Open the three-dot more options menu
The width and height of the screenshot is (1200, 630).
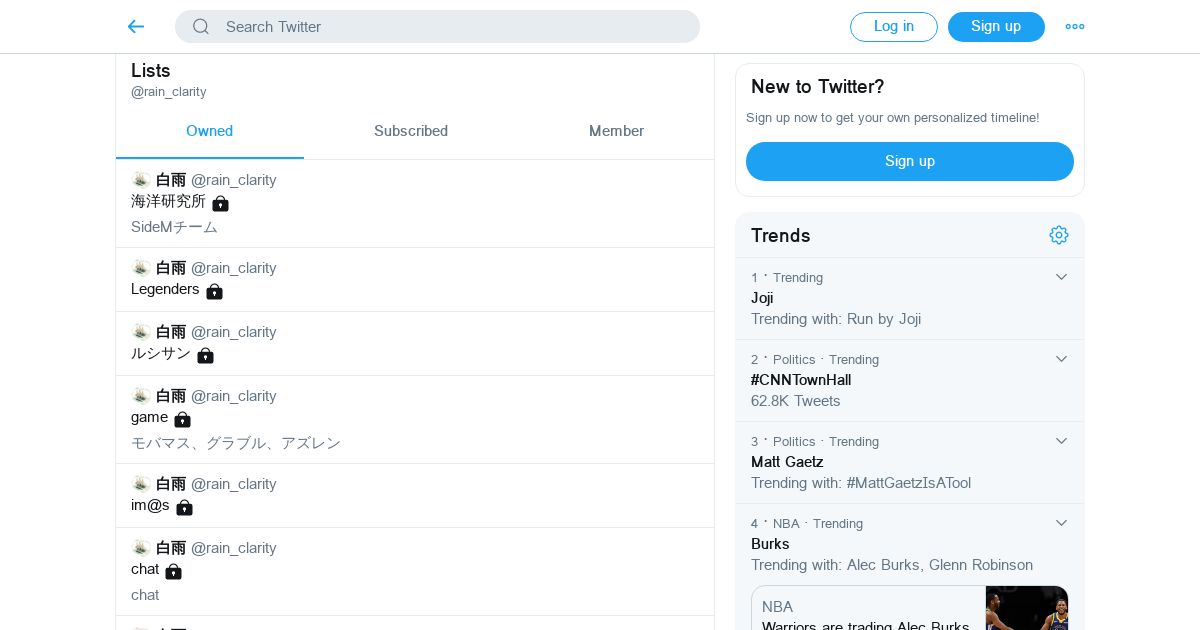pos(1075,27)
